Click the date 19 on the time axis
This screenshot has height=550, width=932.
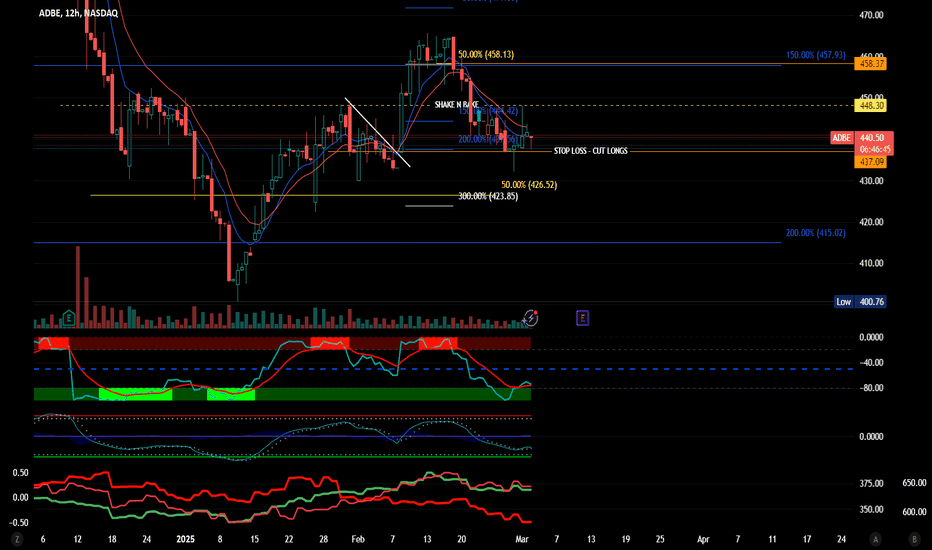coord(626,539)
